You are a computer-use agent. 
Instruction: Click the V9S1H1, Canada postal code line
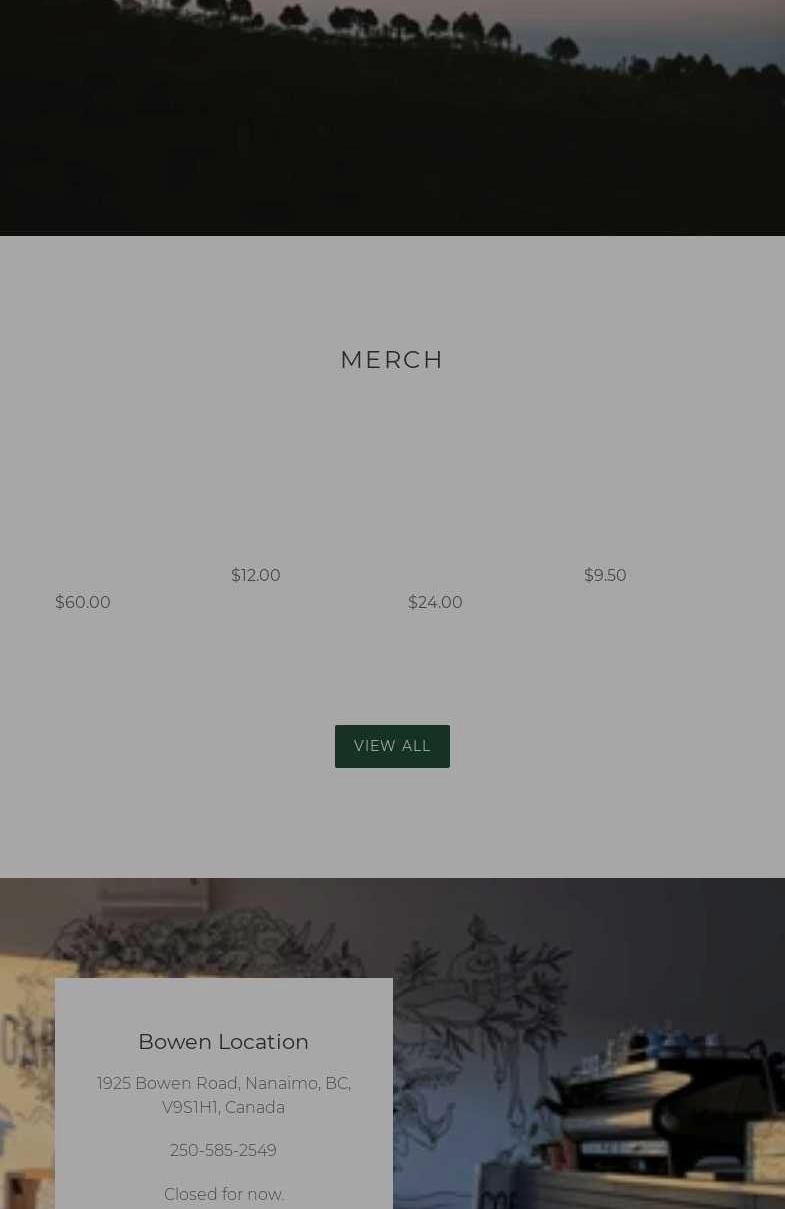point(224,1107)
